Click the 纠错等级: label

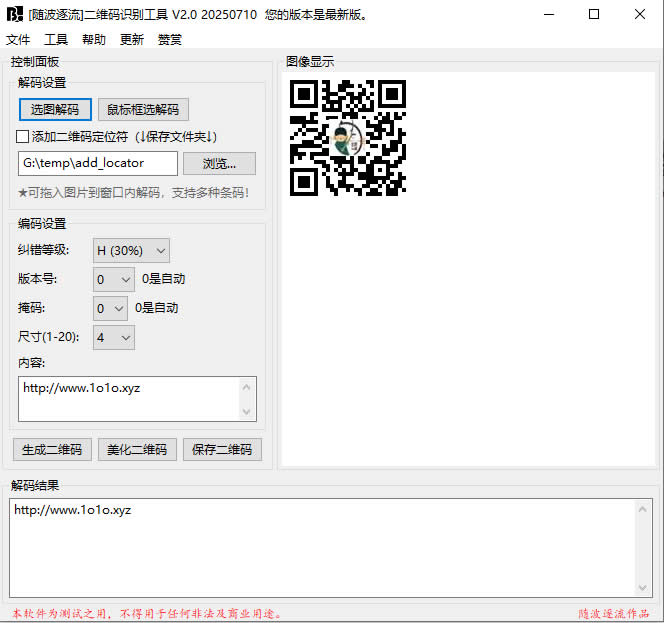43,250
